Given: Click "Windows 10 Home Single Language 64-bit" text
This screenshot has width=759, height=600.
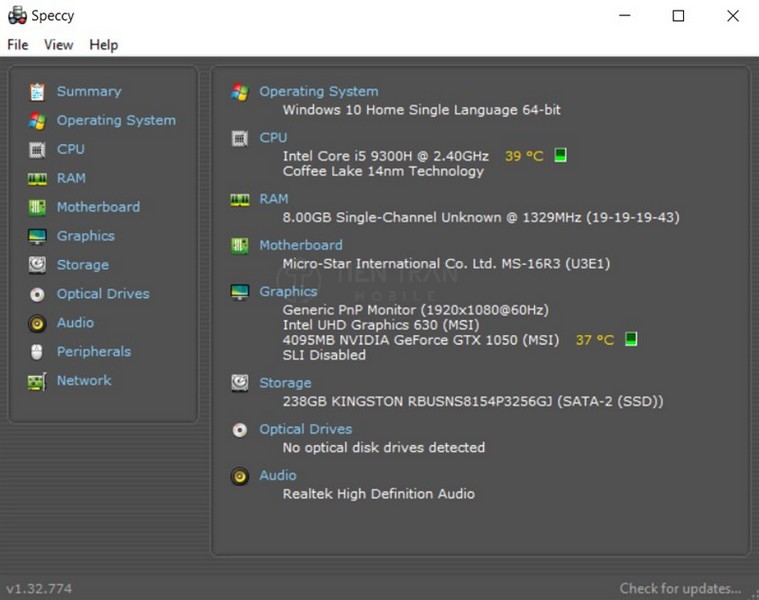Looking at the screenshot, I should click(x=422, y=110).
